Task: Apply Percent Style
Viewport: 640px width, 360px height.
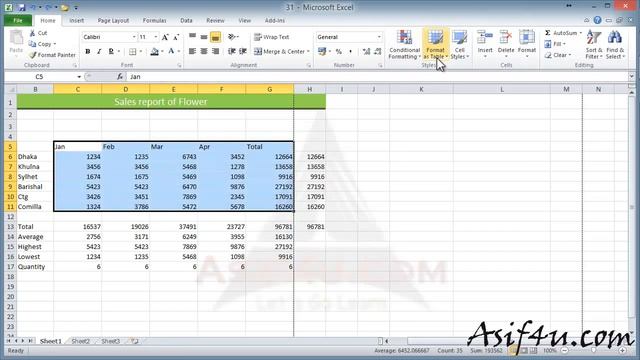Action: click(338, 51)
